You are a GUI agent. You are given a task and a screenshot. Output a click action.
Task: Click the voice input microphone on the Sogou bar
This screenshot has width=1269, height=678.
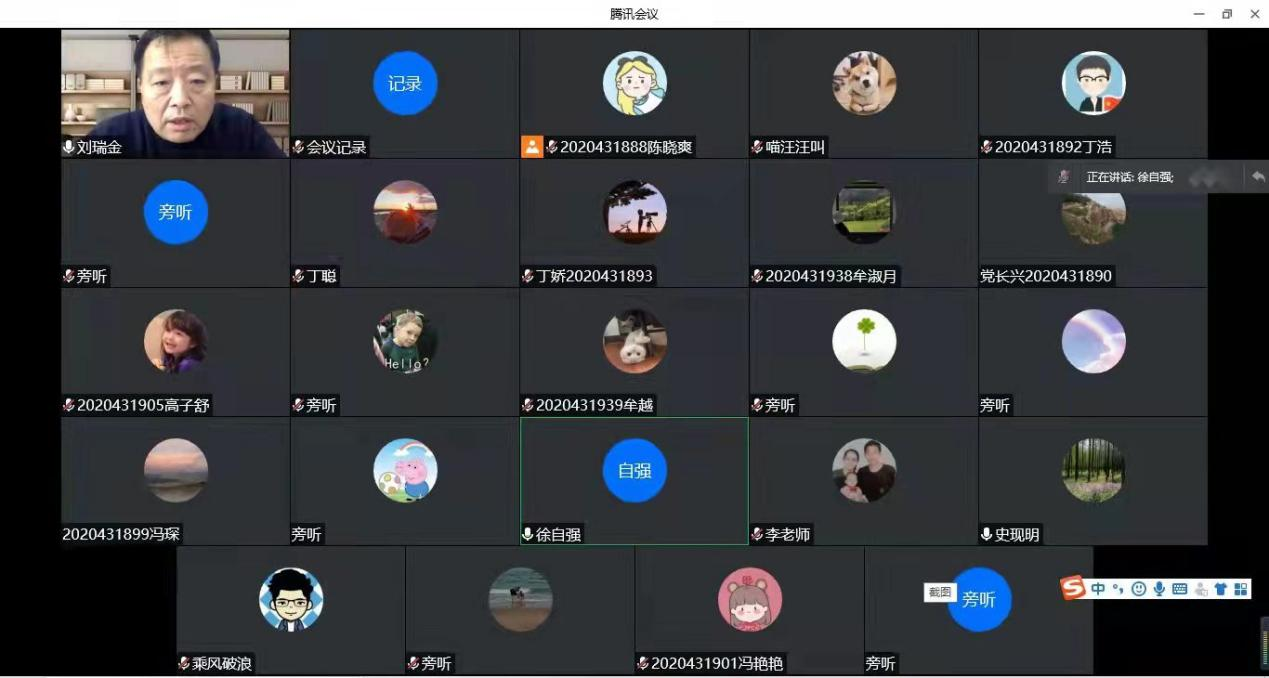1159,589
